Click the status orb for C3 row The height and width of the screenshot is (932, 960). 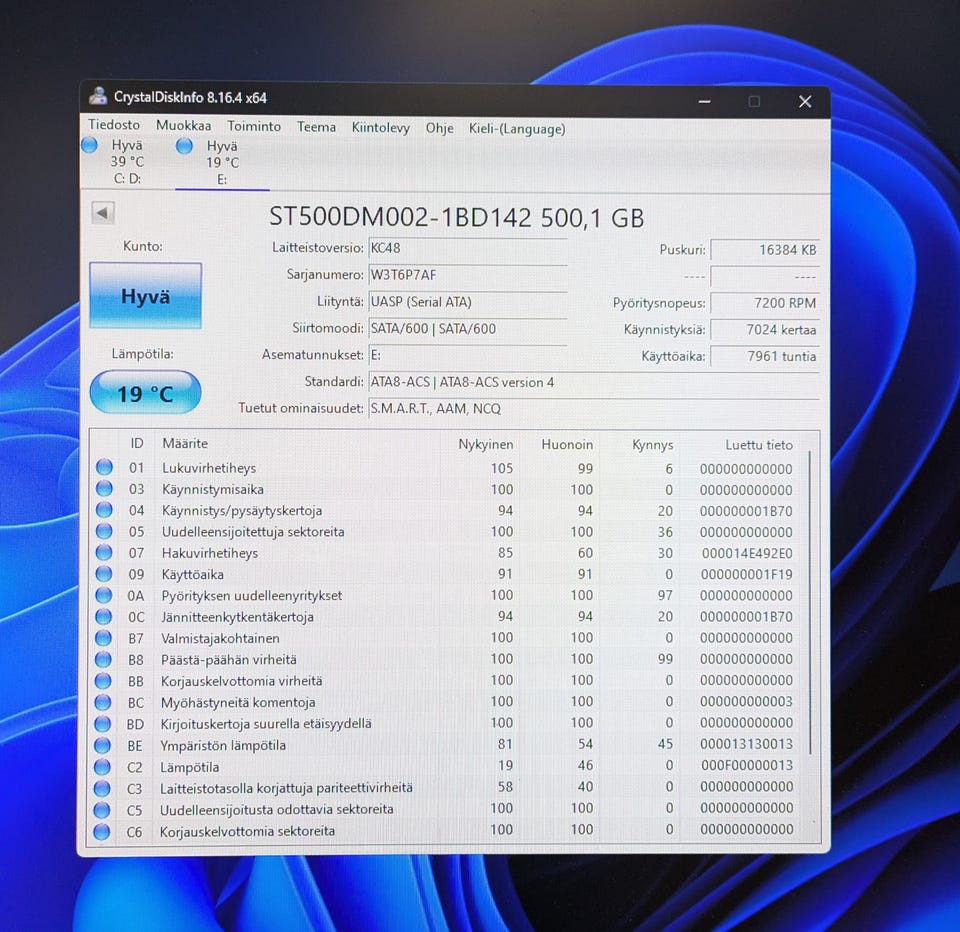(102, 788)
